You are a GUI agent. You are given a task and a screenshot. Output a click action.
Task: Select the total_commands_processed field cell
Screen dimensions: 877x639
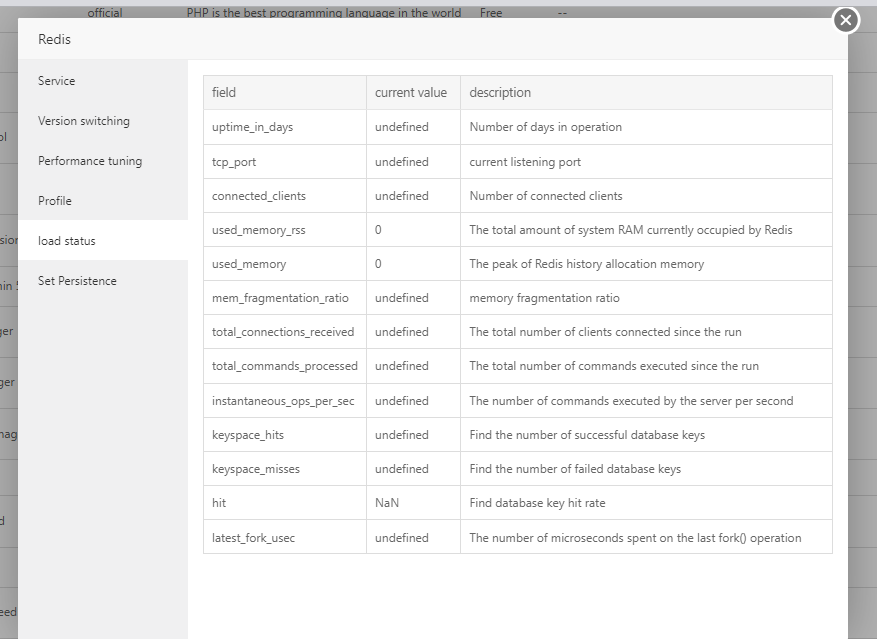coord(285,366)
